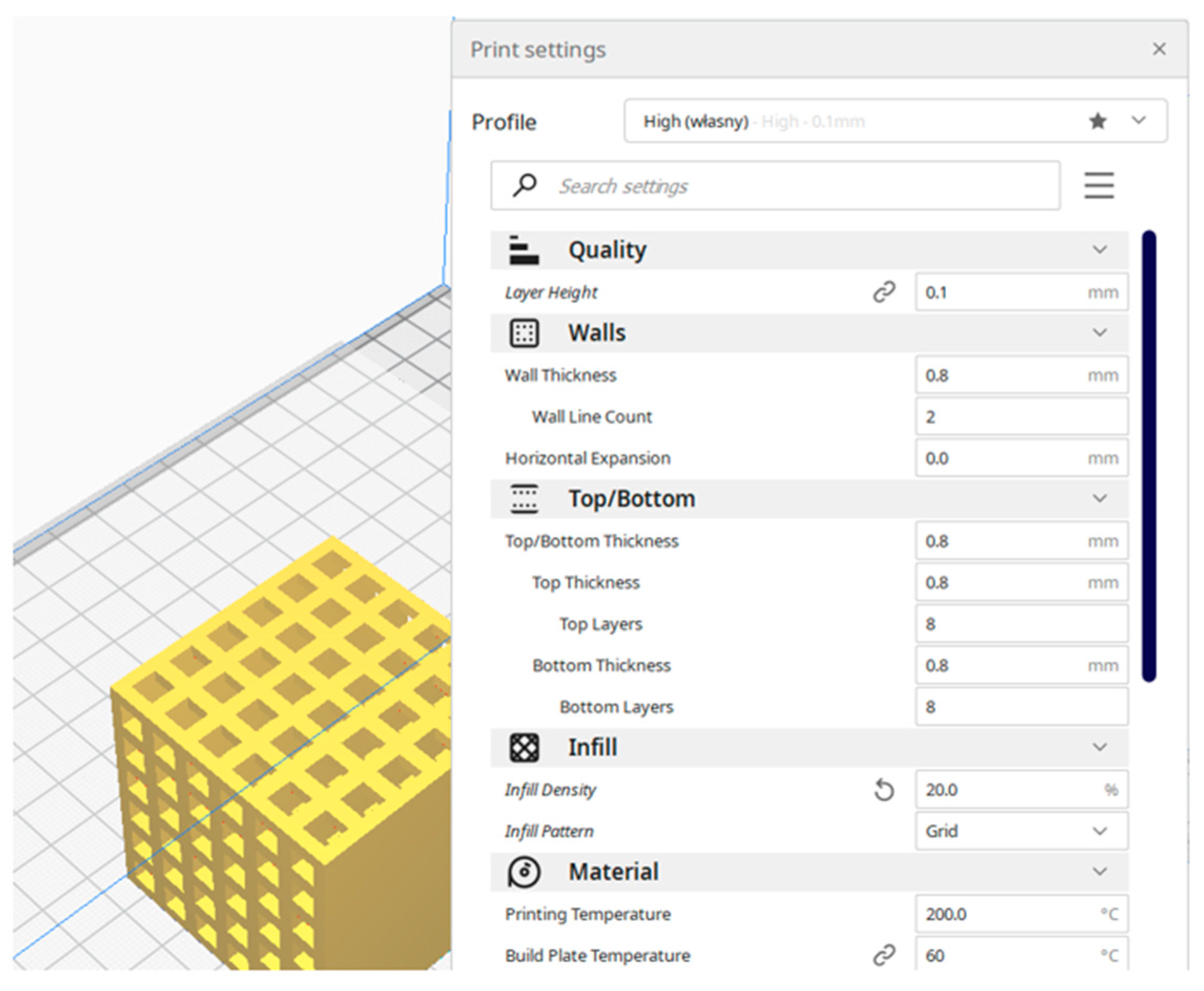Reset Infill Density with the revert arrow
The image size is (1204, 991).
[884, 791]
